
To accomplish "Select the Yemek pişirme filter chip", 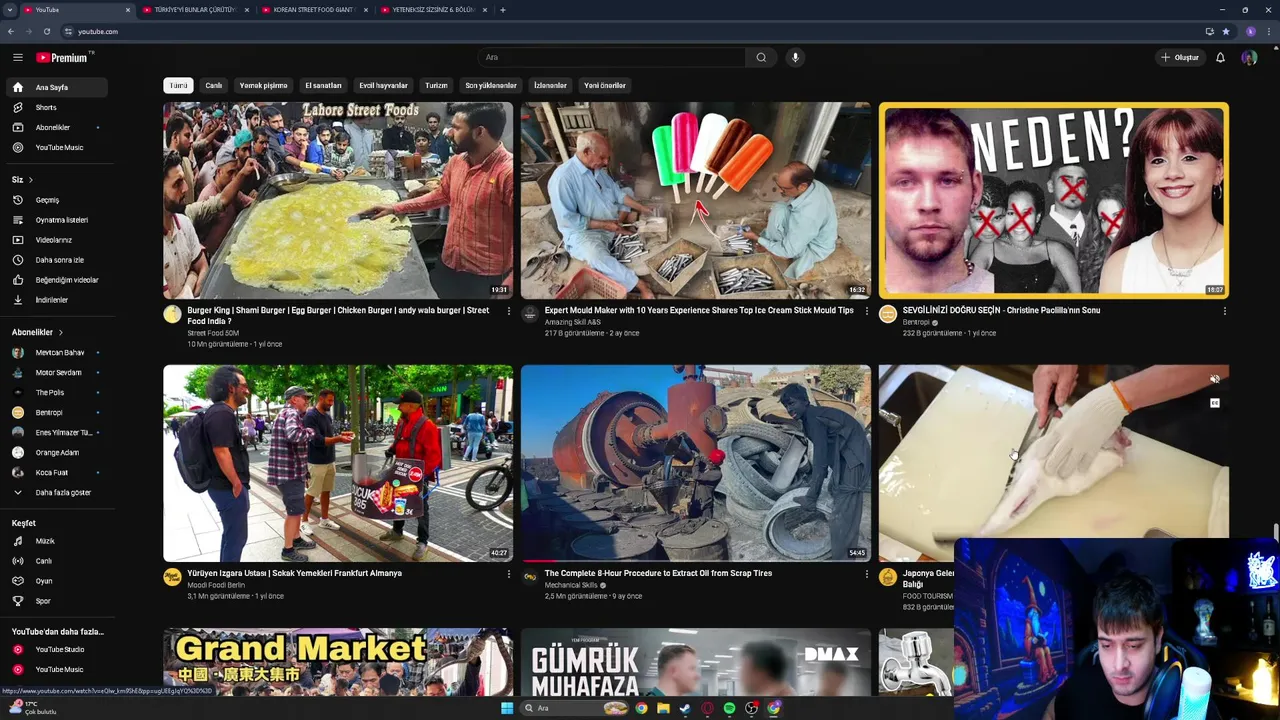I will [x=263, y=86].
